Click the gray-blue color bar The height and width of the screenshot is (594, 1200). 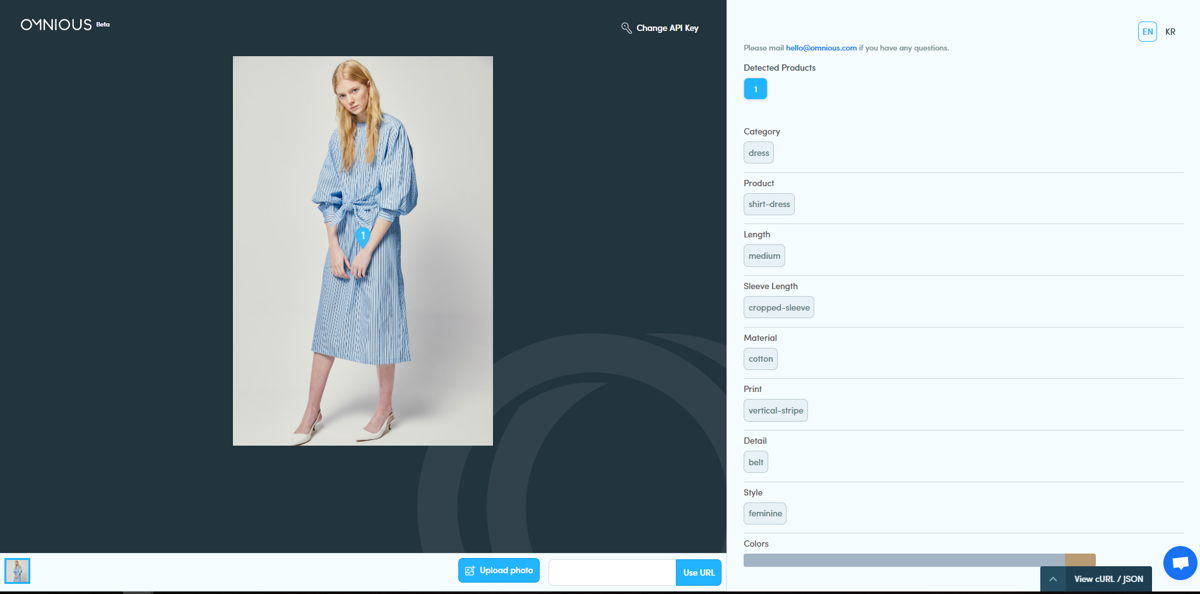(904, 560)
